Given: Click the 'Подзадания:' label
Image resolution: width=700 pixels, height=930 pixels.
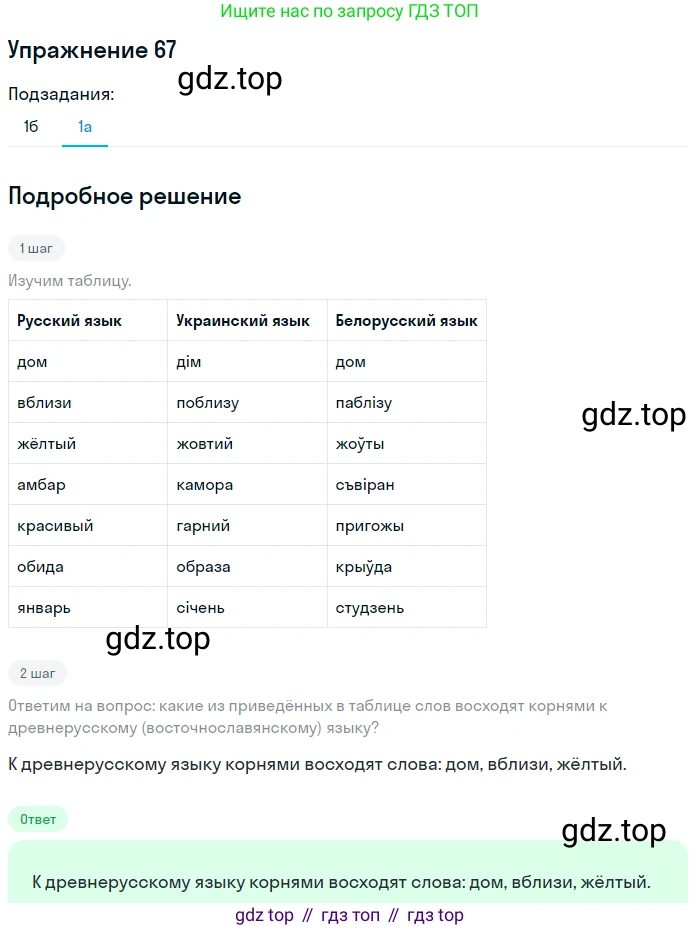Looking at the screenshot, I should point(61,95).
